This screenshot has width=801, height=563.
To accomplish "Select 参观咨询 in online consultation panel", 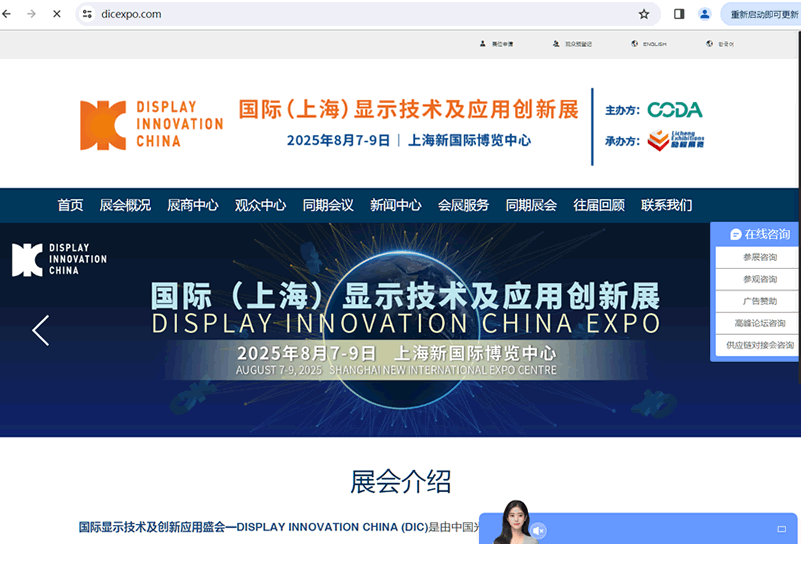I will [760, 279].
